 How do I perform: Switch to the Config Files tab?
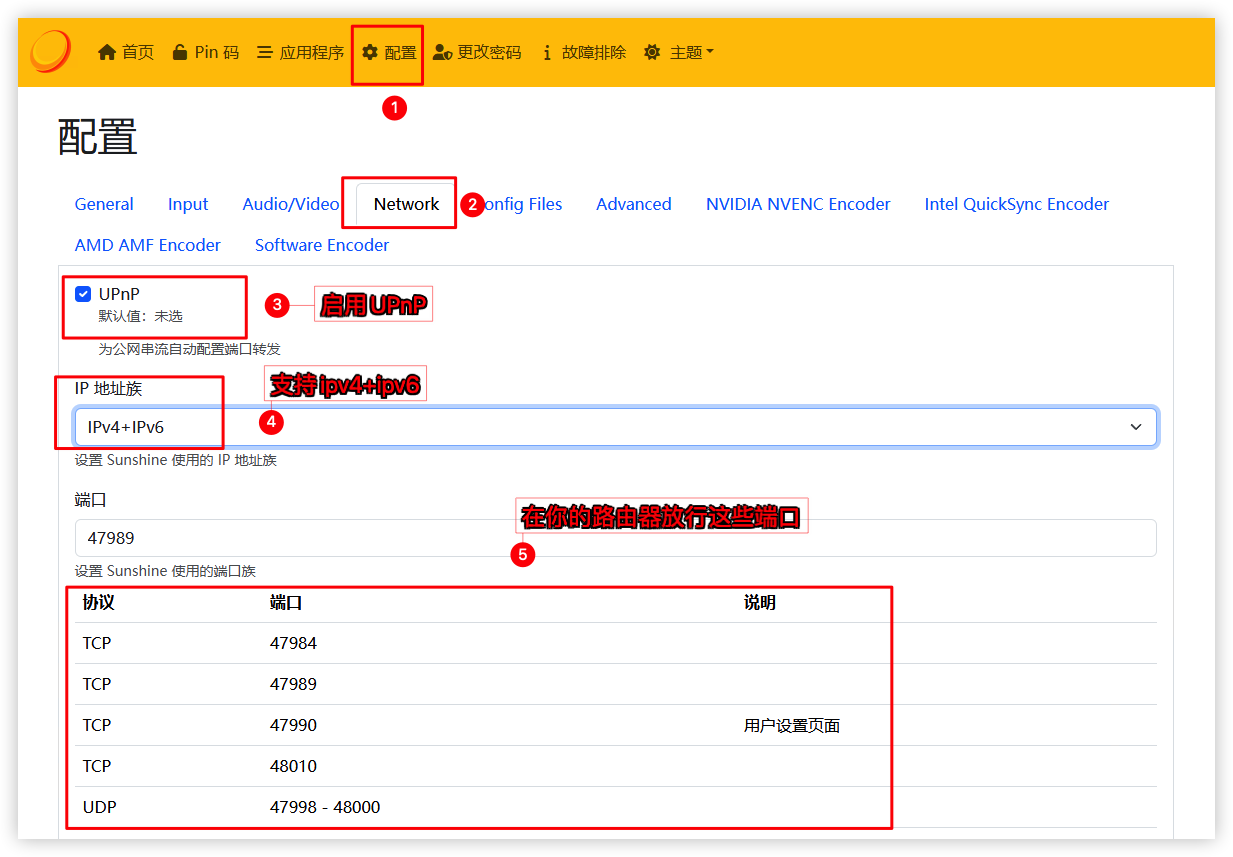pos(518,204)
